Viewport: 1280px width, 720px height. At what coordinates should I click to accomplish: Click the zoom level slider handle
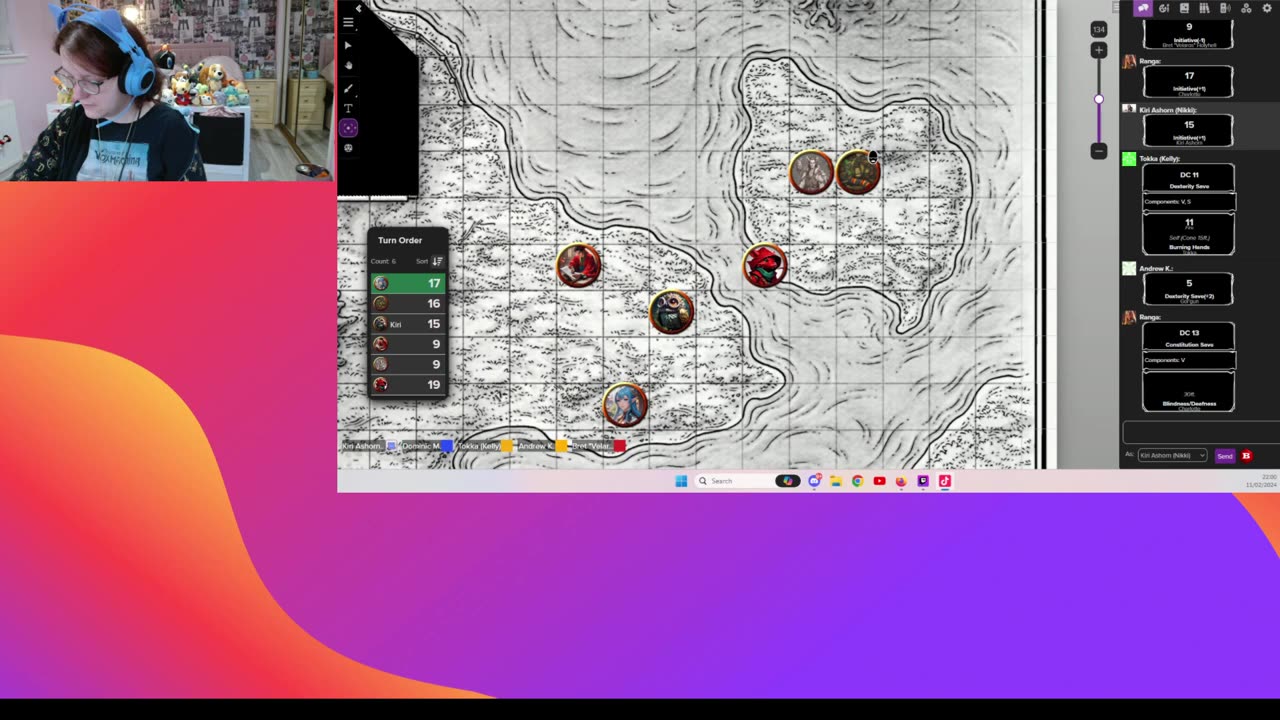(1099, 99)
